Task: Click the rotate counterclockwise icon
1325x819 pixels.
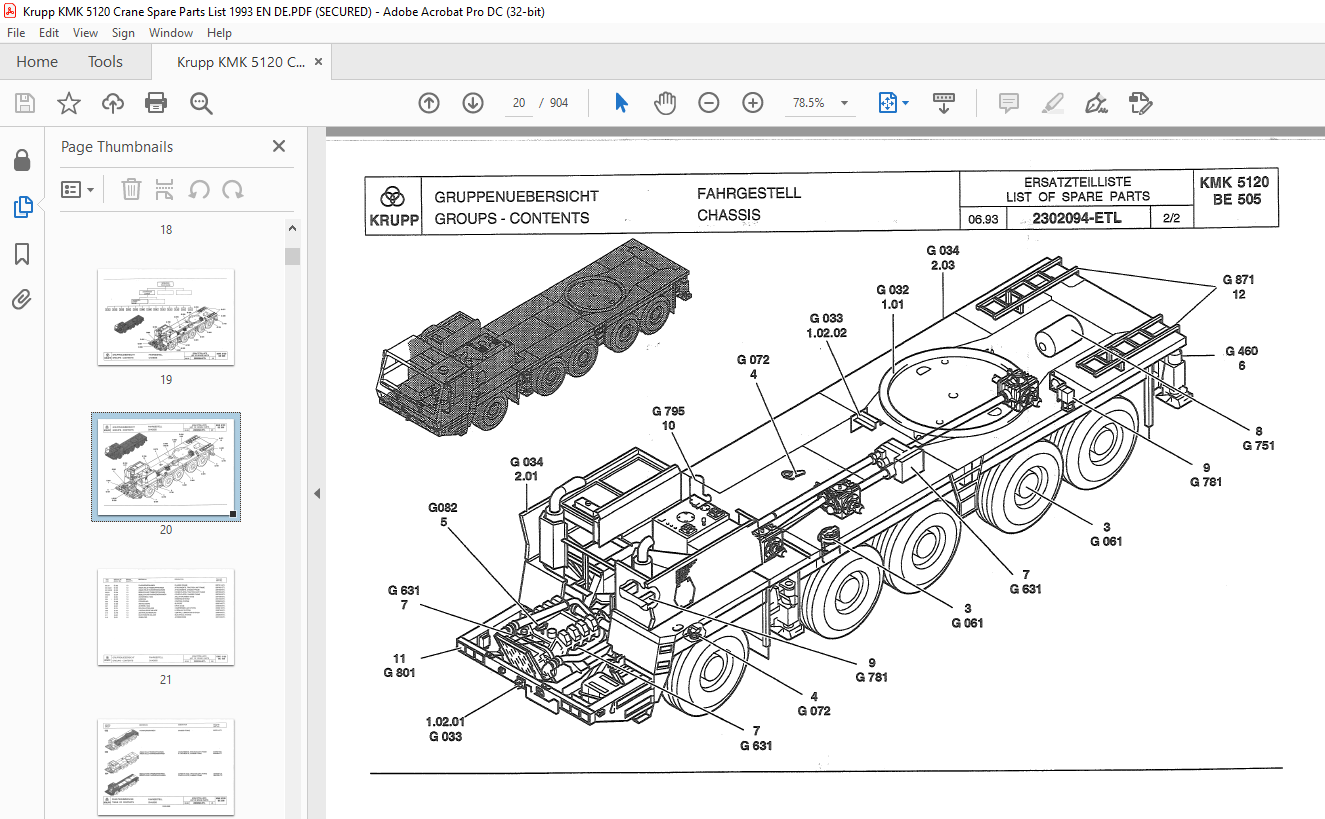Action: pyautogui.click(x=199, y=189)
